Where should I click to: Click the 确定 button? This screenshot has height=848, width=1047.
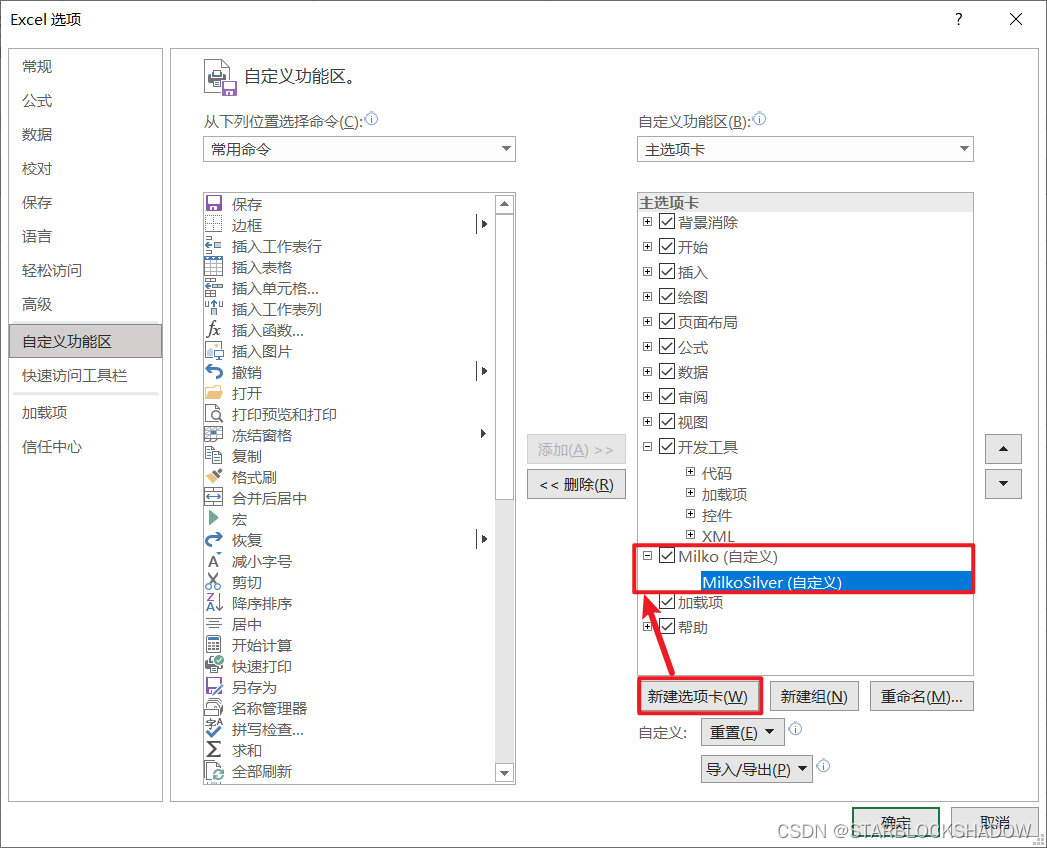pos(895,823)
